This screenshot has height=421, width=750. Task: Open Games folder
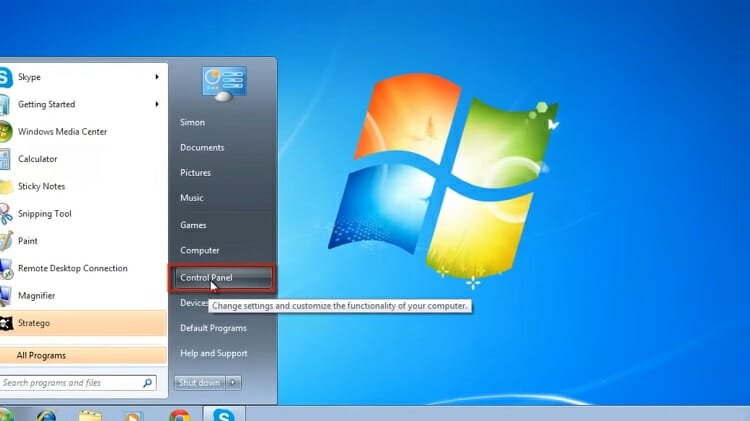pos(193,225)
